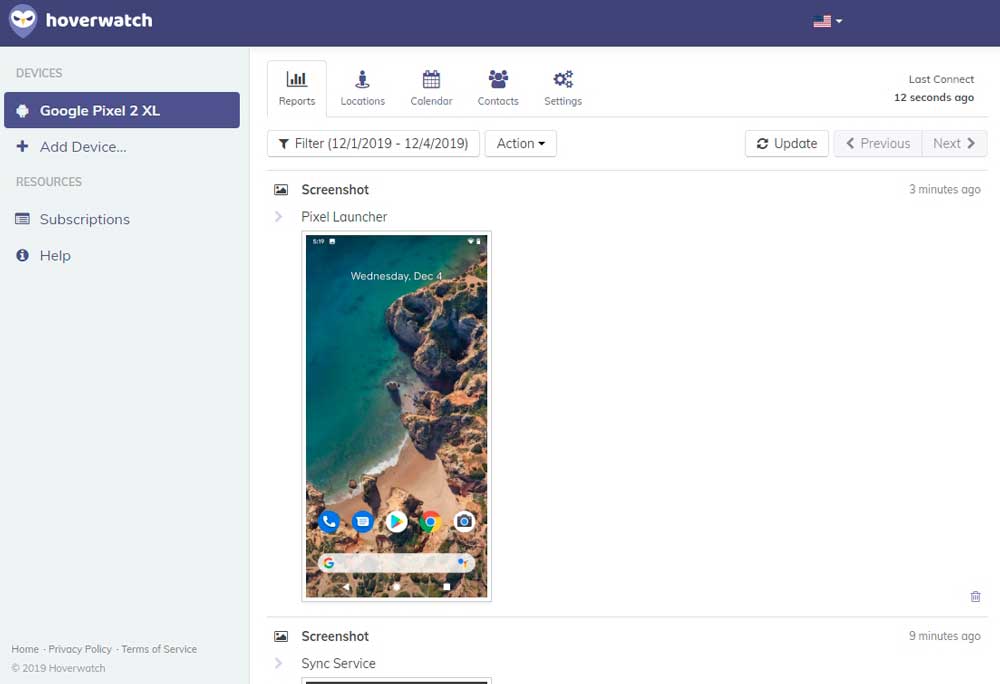Click the funnel icon in Filter button
The width and height of the screenshot is (1000, 684).
[284, 144]
